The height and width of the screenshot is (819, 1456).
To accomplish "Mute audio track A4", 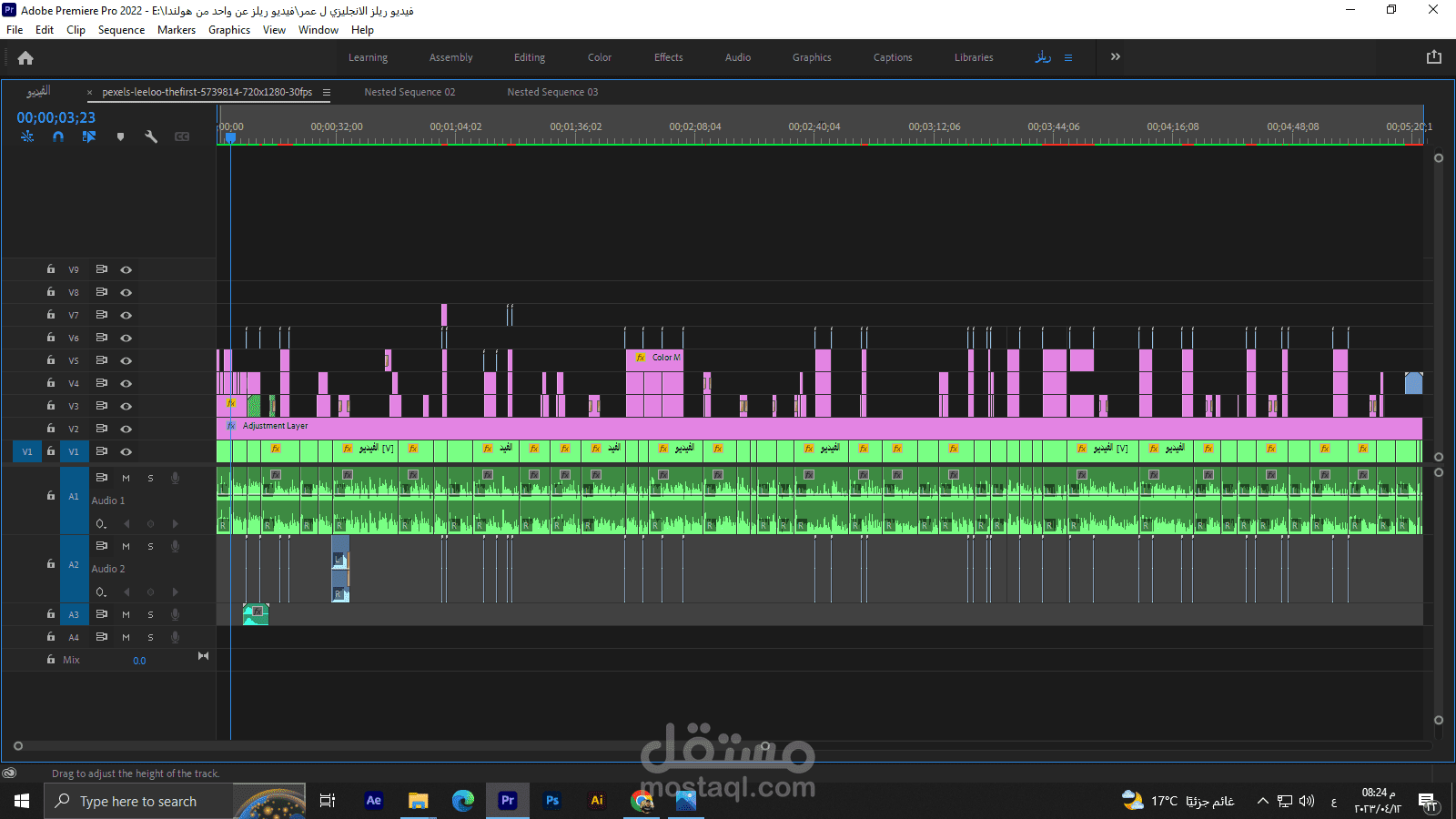I will (126, 637).
